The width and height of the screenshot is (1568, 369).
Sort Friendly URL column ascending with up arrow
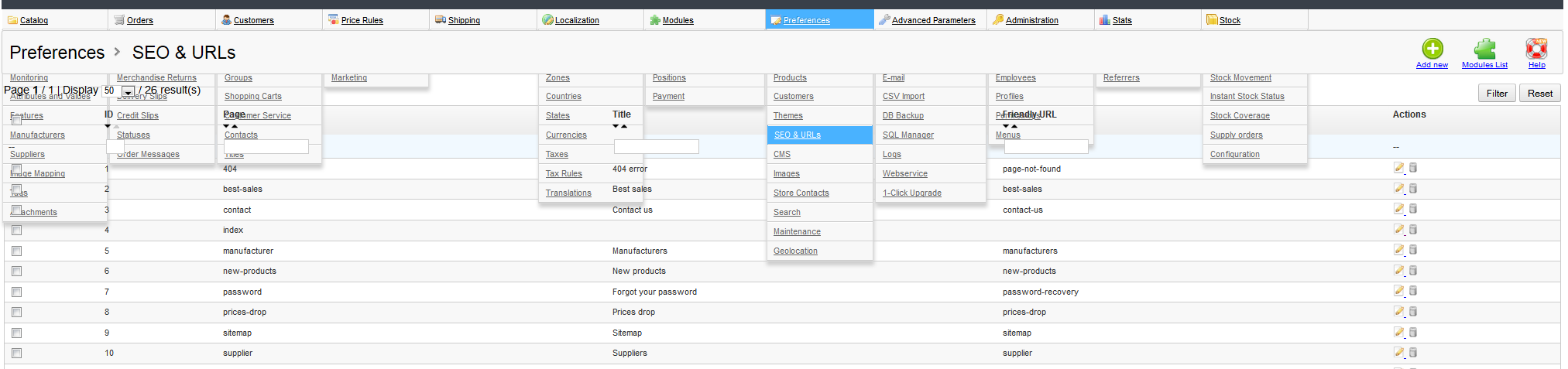pyautogui.click(x=1014, y=126)
